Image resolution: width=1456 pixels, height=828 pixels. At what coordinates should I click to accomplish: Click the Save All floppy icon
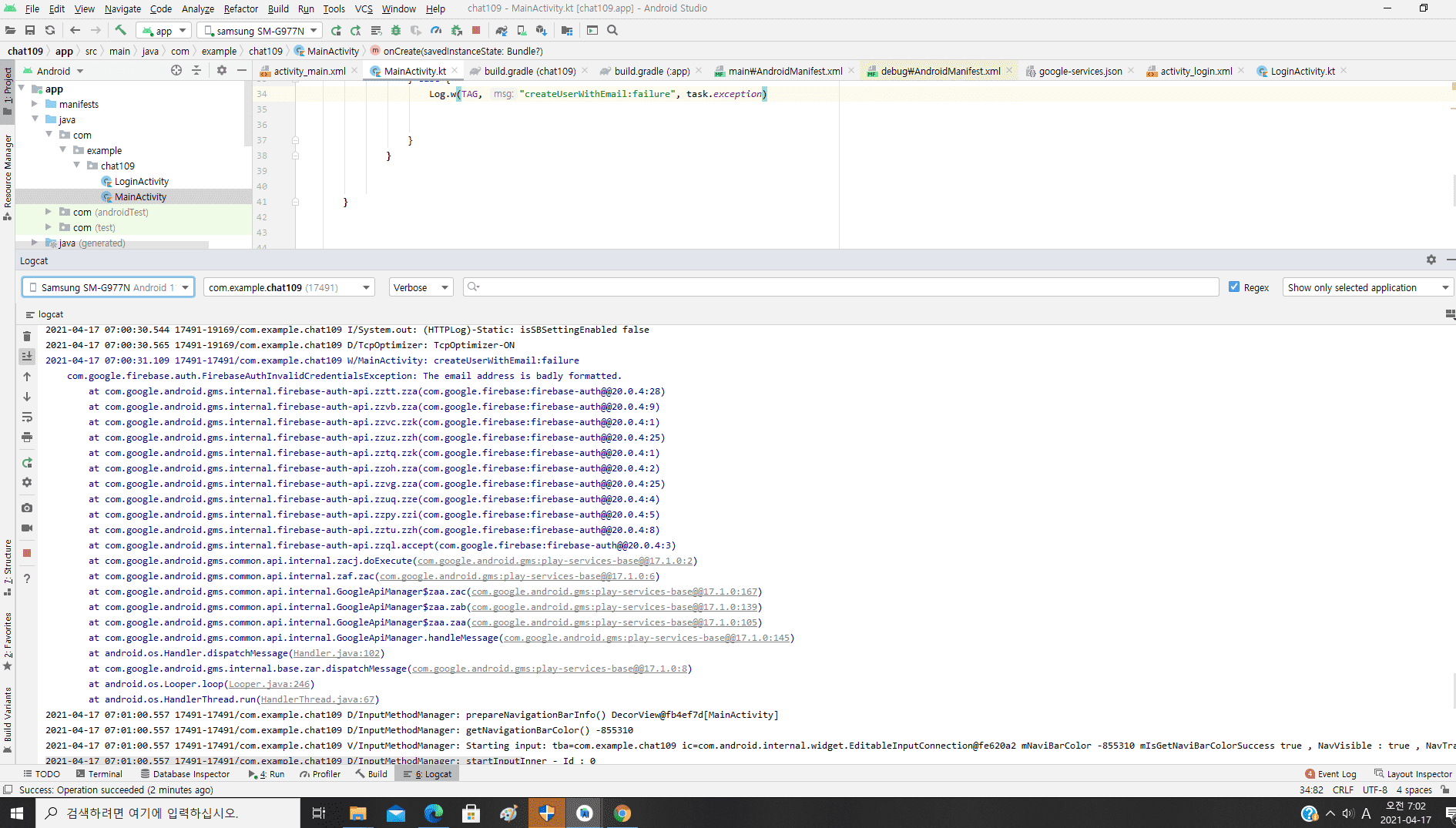click(30, 30)
